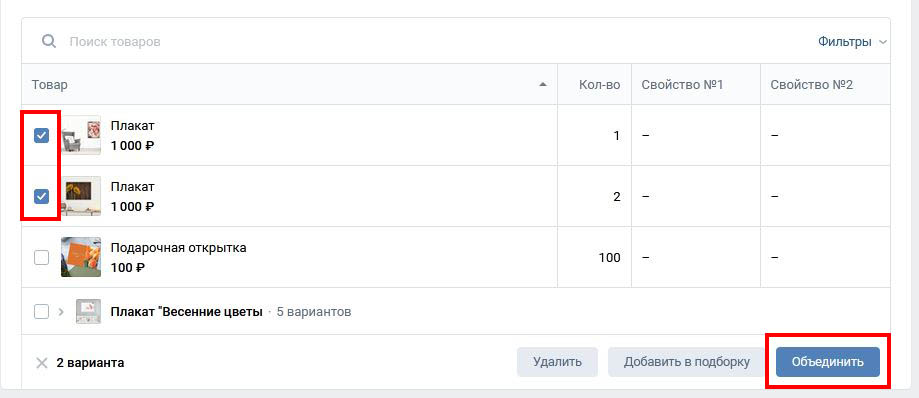The image size is (919, 398).
Task: Click Добавить в подборку button
Action: coord(687,362)
